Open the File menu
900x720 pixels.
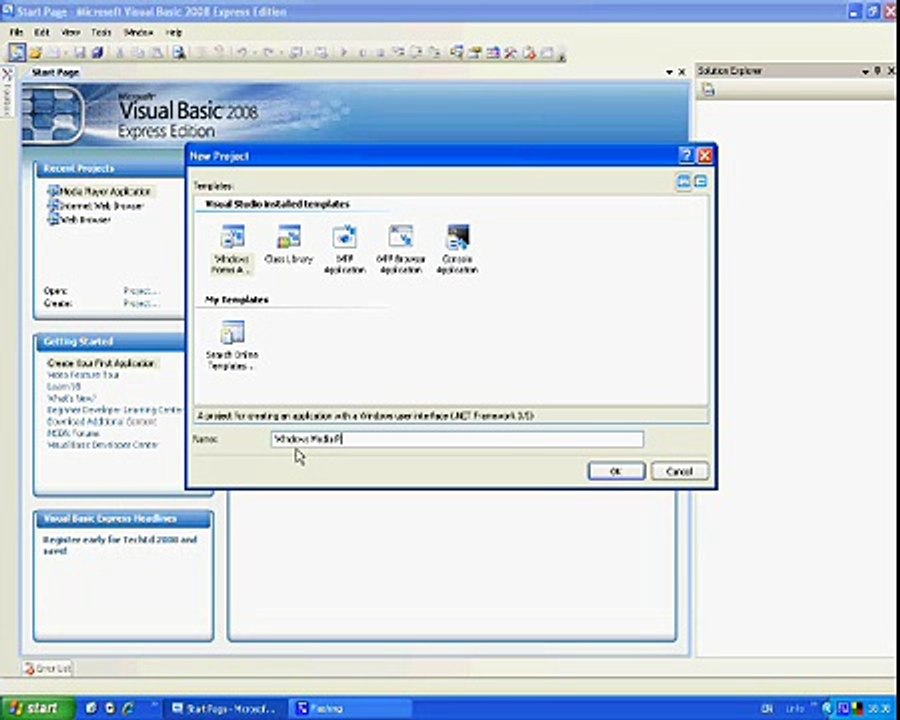pos(17,32)
